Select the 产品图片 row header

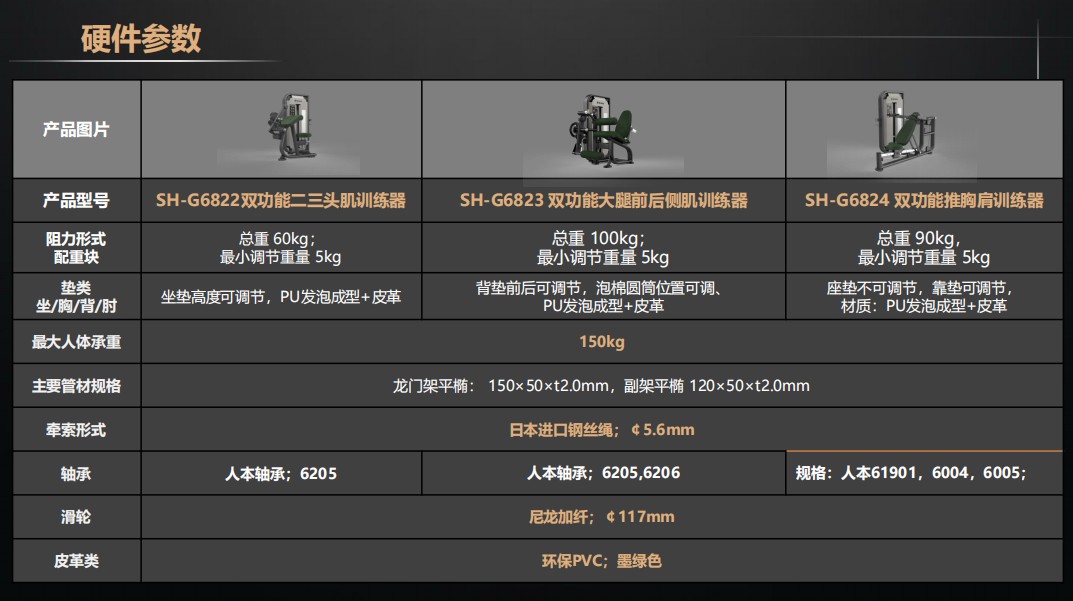[76, 130]
